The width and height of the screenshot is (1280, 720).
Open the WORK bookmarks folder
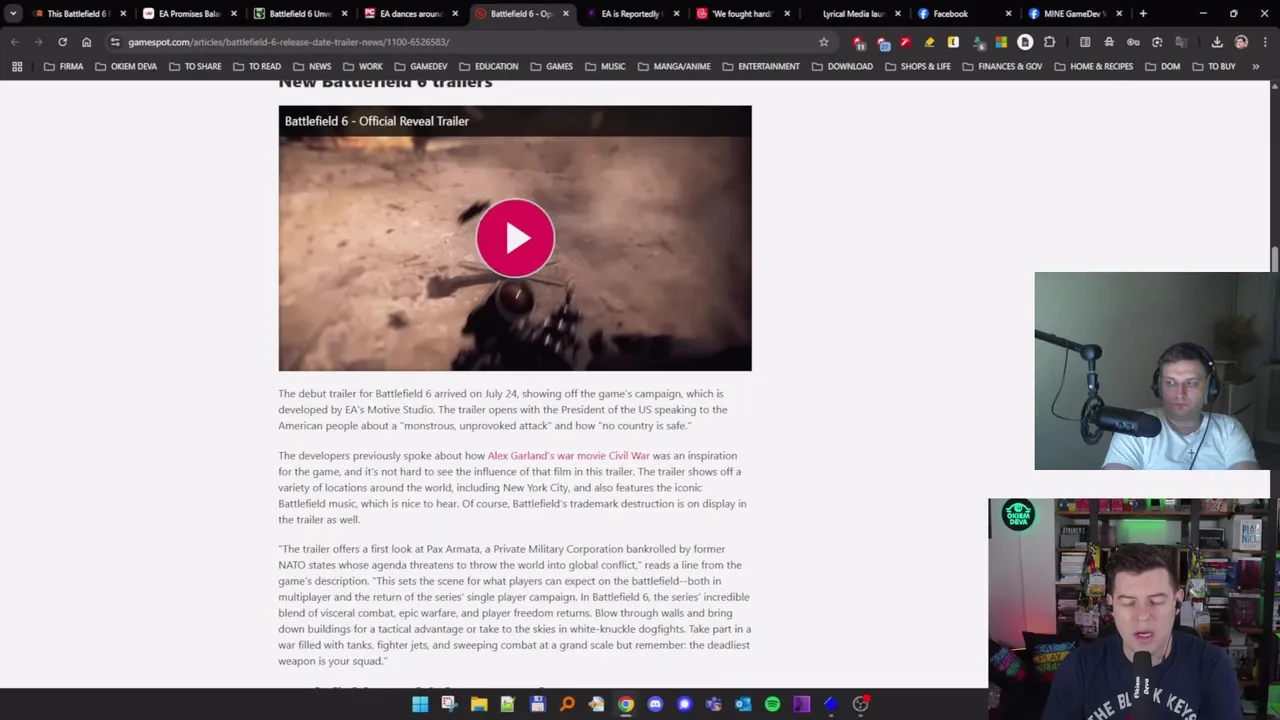tap(362, 66)
